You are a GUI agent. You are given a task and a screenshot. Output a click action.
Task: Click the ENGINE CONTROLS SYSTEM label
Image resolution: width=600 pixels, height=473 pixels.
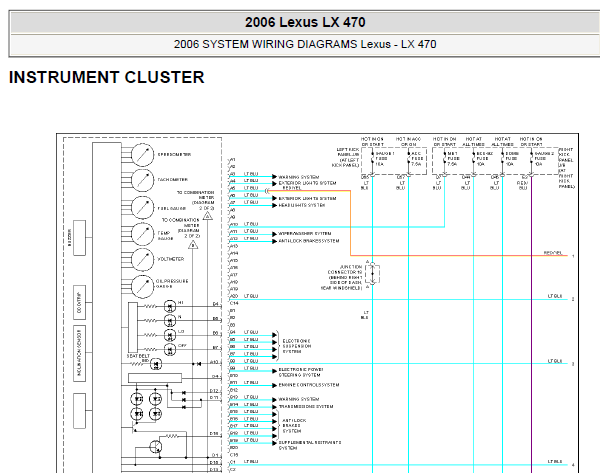(x=309, y=385)
